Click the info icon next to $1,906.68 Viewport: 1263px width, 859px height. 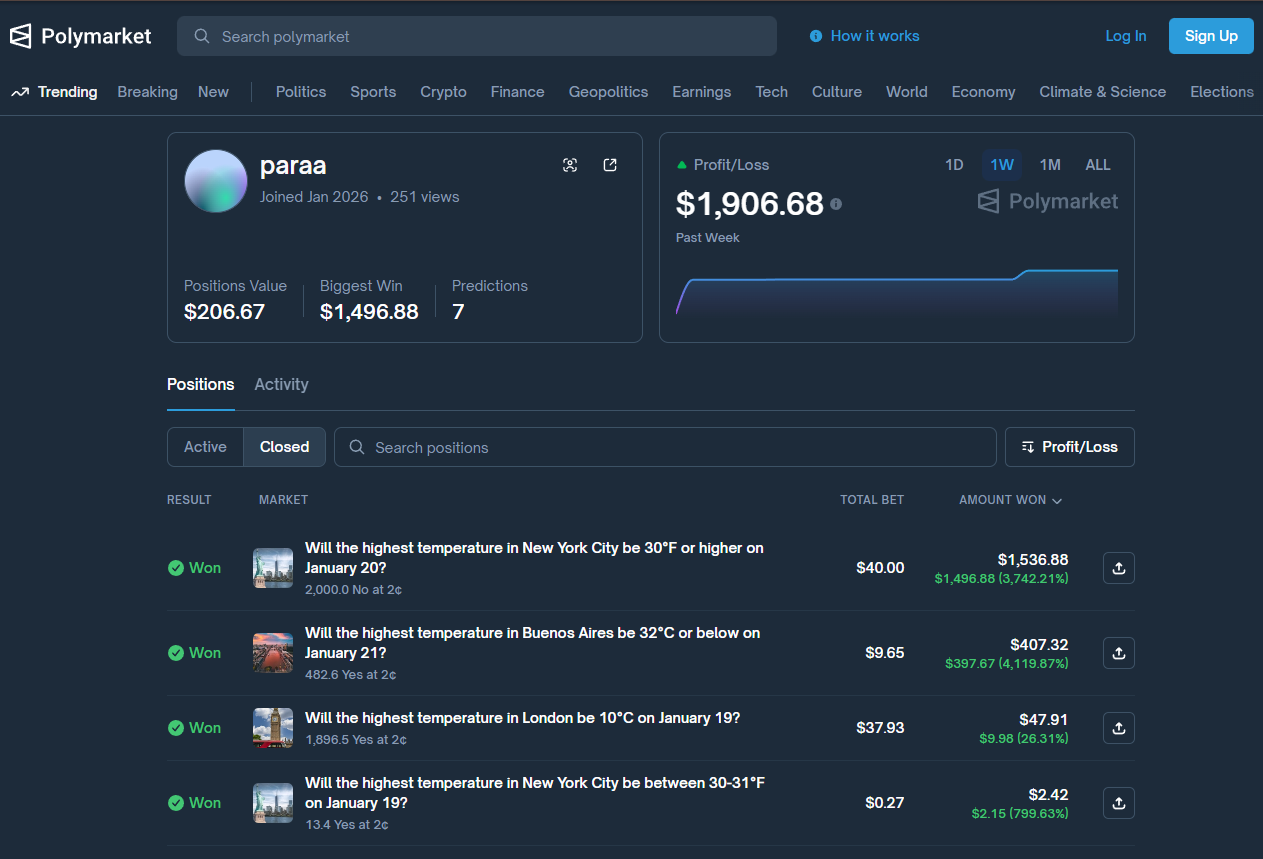(836, 204)
